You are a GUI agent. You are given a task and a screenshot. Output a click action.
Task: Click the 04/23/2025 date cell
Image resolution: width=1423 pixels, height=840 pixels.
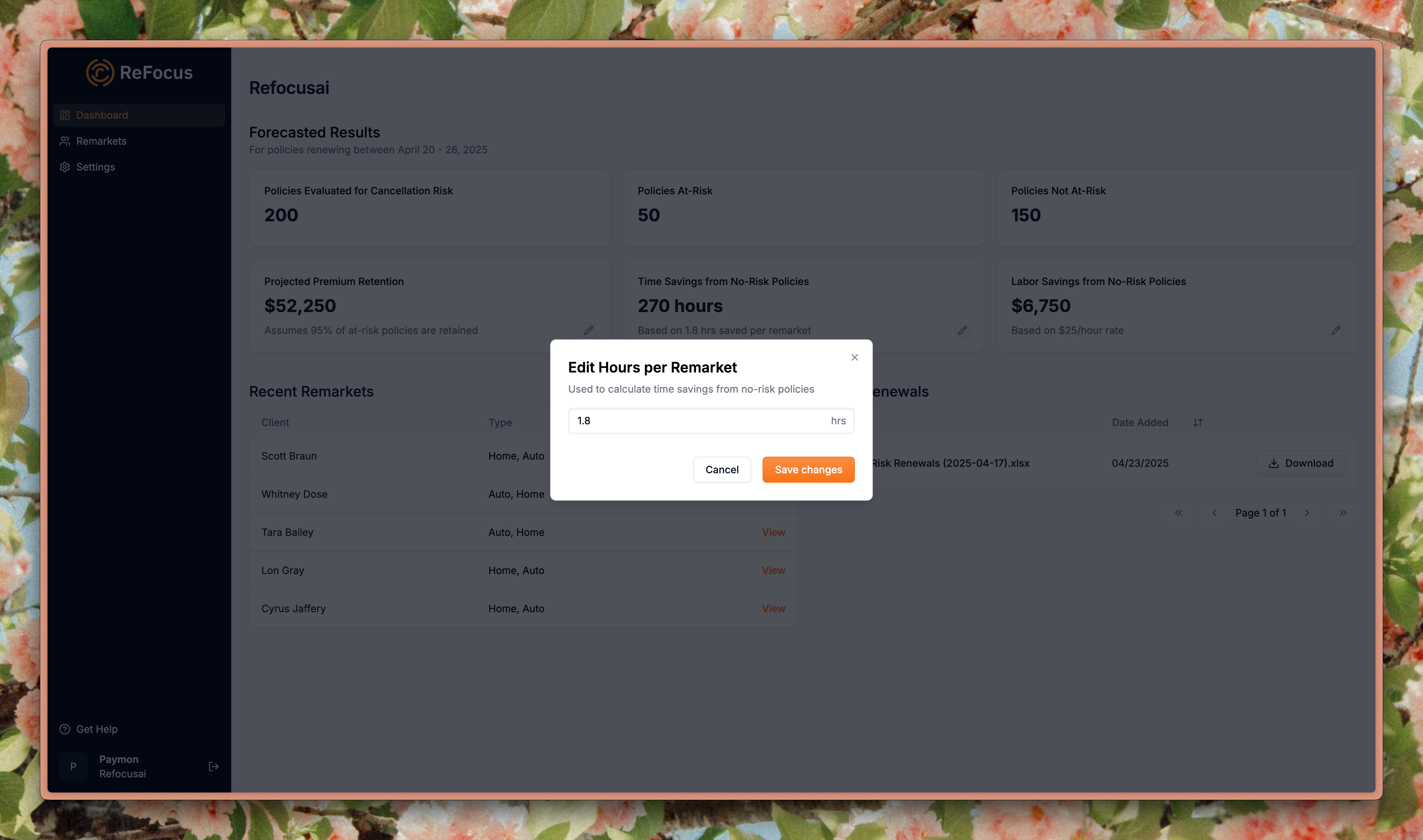1140,463
